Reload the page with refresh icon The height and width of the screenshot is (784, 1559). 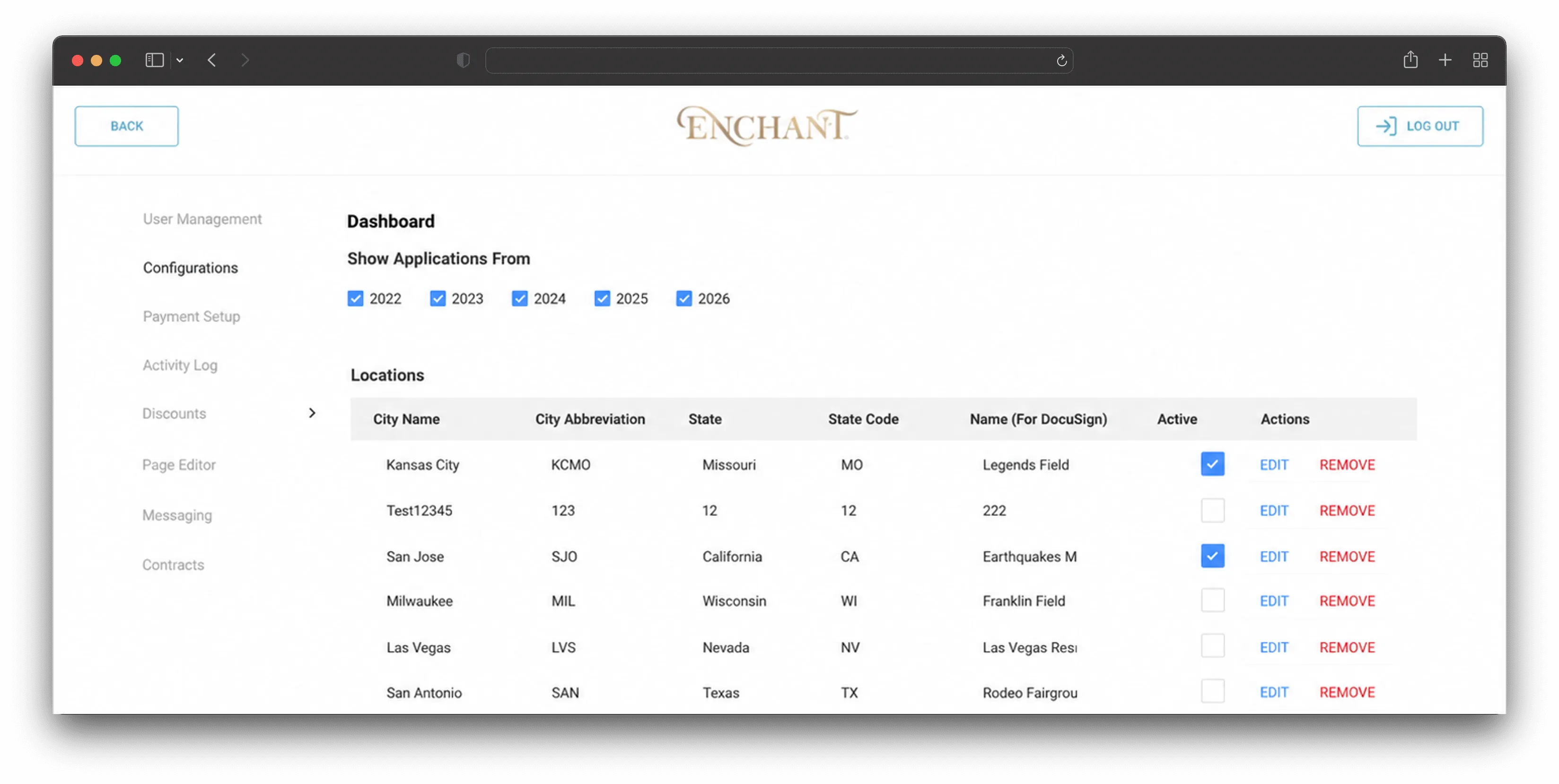pos(1061,61)
